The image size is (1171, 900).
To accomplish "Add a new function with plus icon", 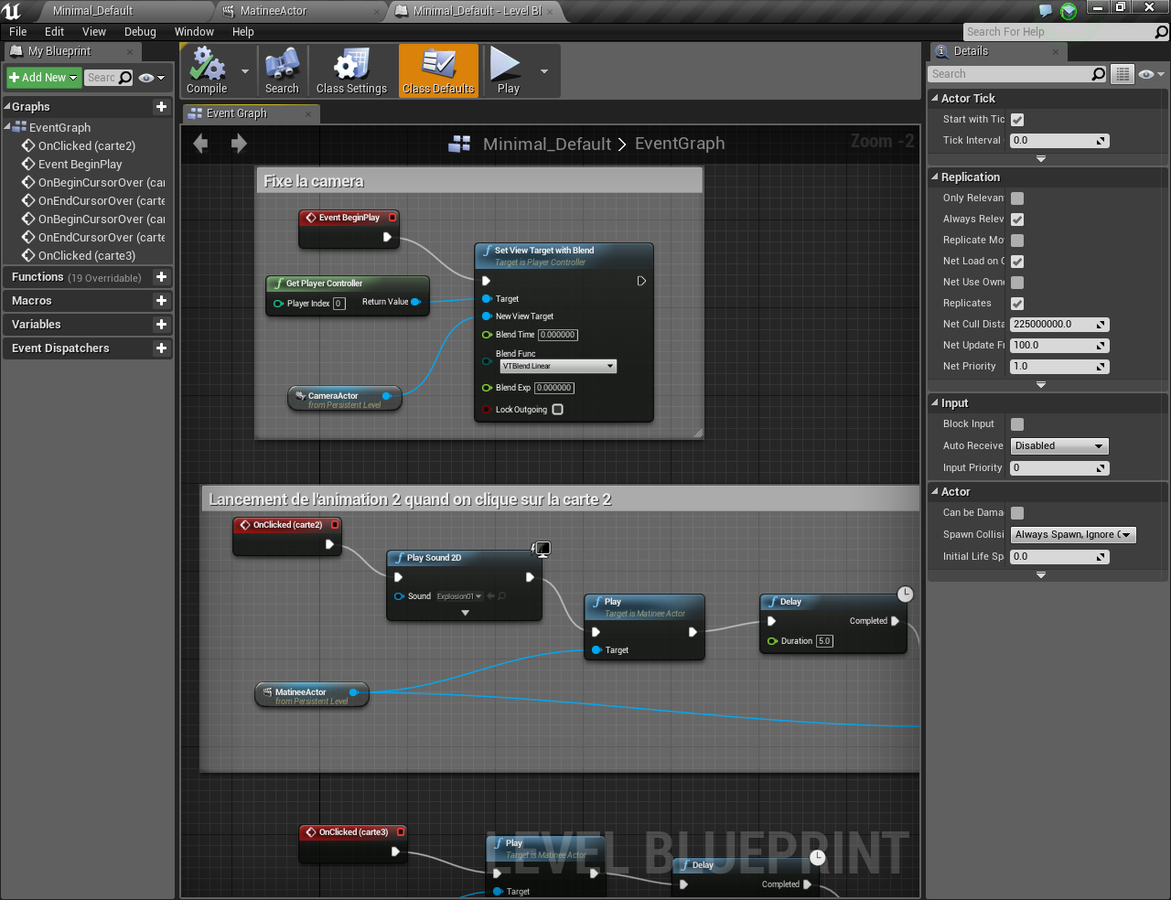I will pos(161,277).
